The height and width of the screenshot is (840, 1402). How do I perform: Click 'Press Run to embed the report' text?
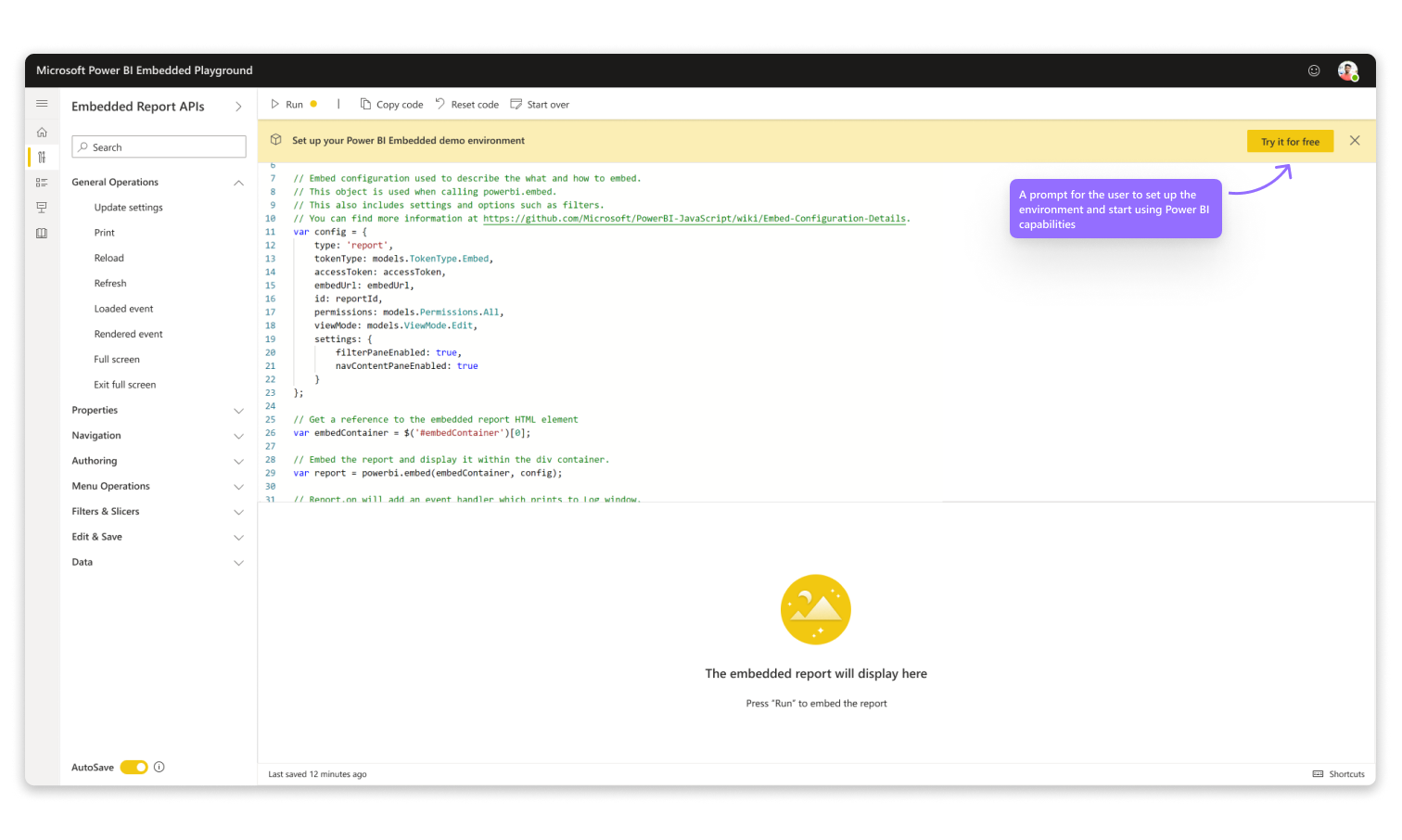pos(816,704)
